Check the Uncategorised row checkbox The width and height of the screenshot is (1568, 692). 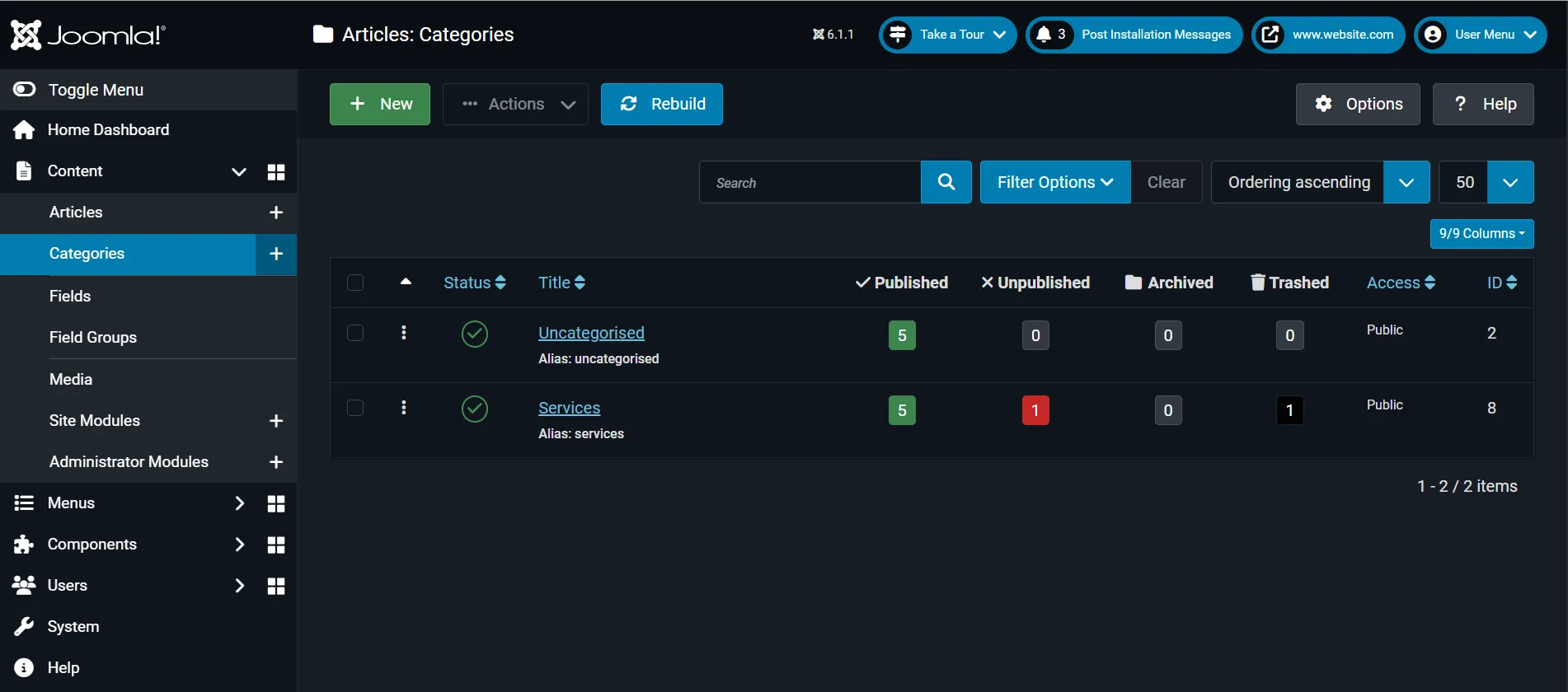(355, 333)
